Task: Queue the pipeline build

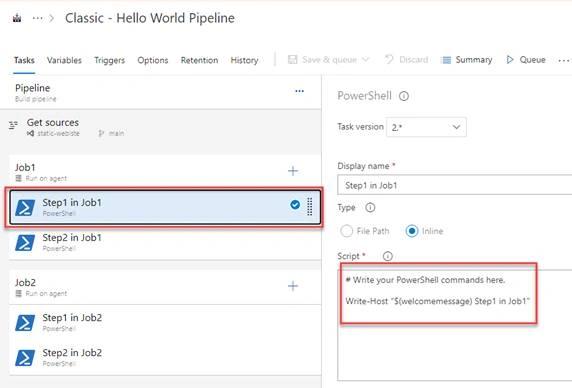Action: [526, 59]
